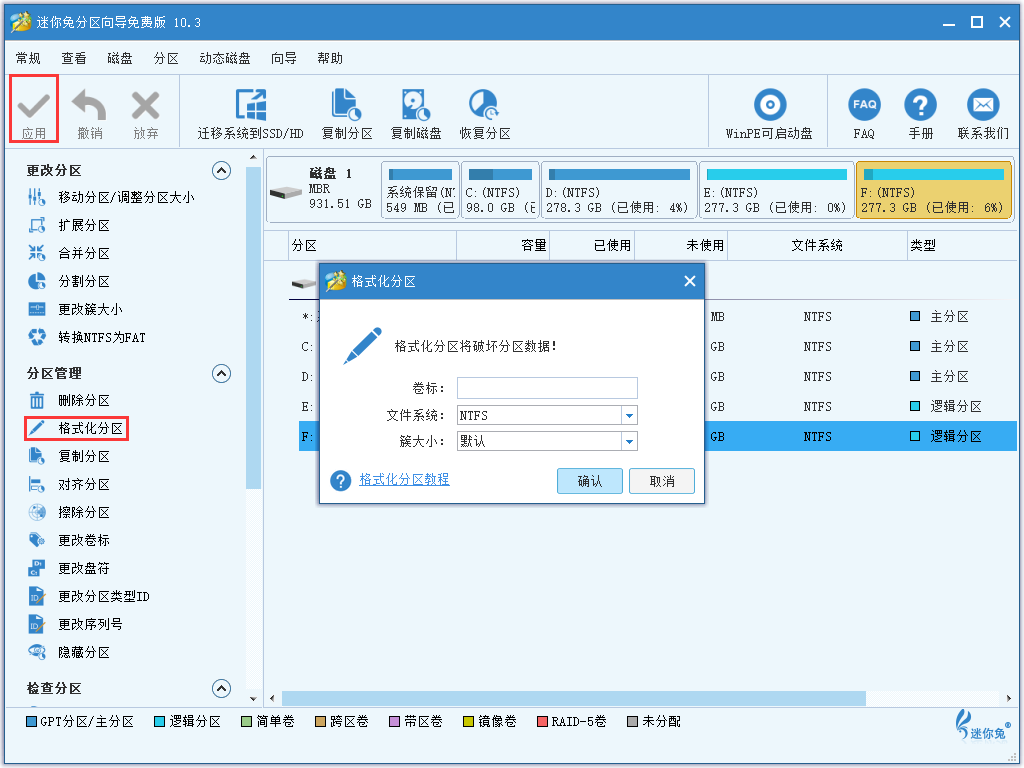Collapse the Check Partition (检查分区) section
This screenshot has height=768, width=1024.
point(221,688)
